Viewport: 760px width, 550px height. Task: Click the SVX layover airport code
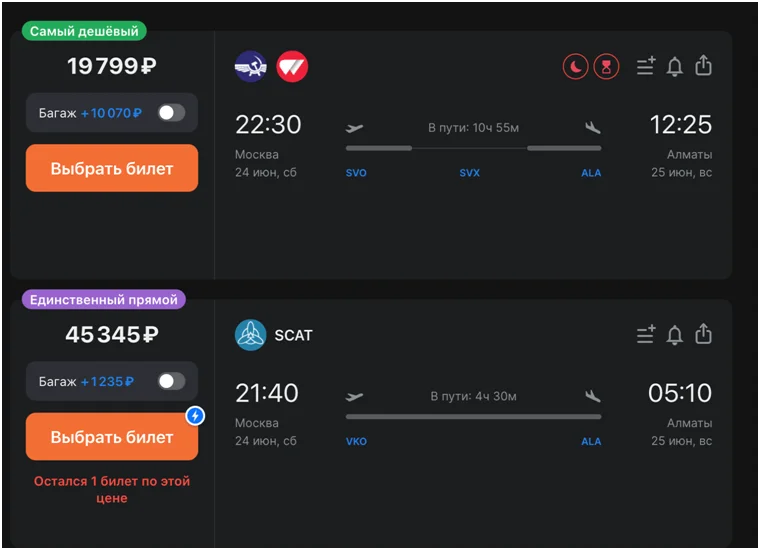coord(470,173)
